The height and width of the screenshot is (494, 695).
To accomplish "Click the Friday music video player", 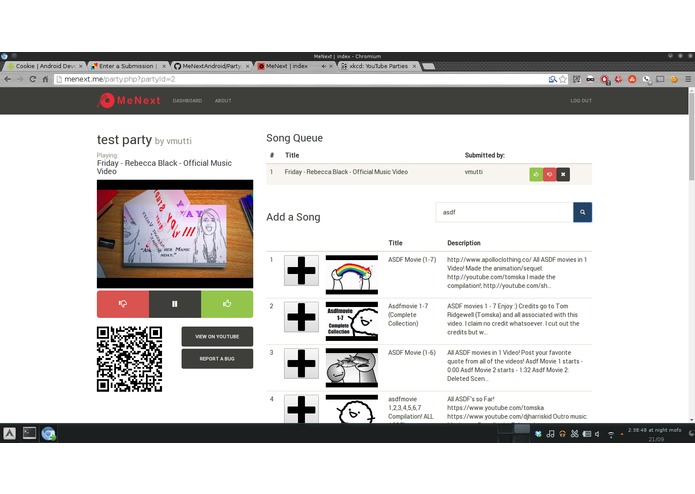I will click(x=175, y=234).
